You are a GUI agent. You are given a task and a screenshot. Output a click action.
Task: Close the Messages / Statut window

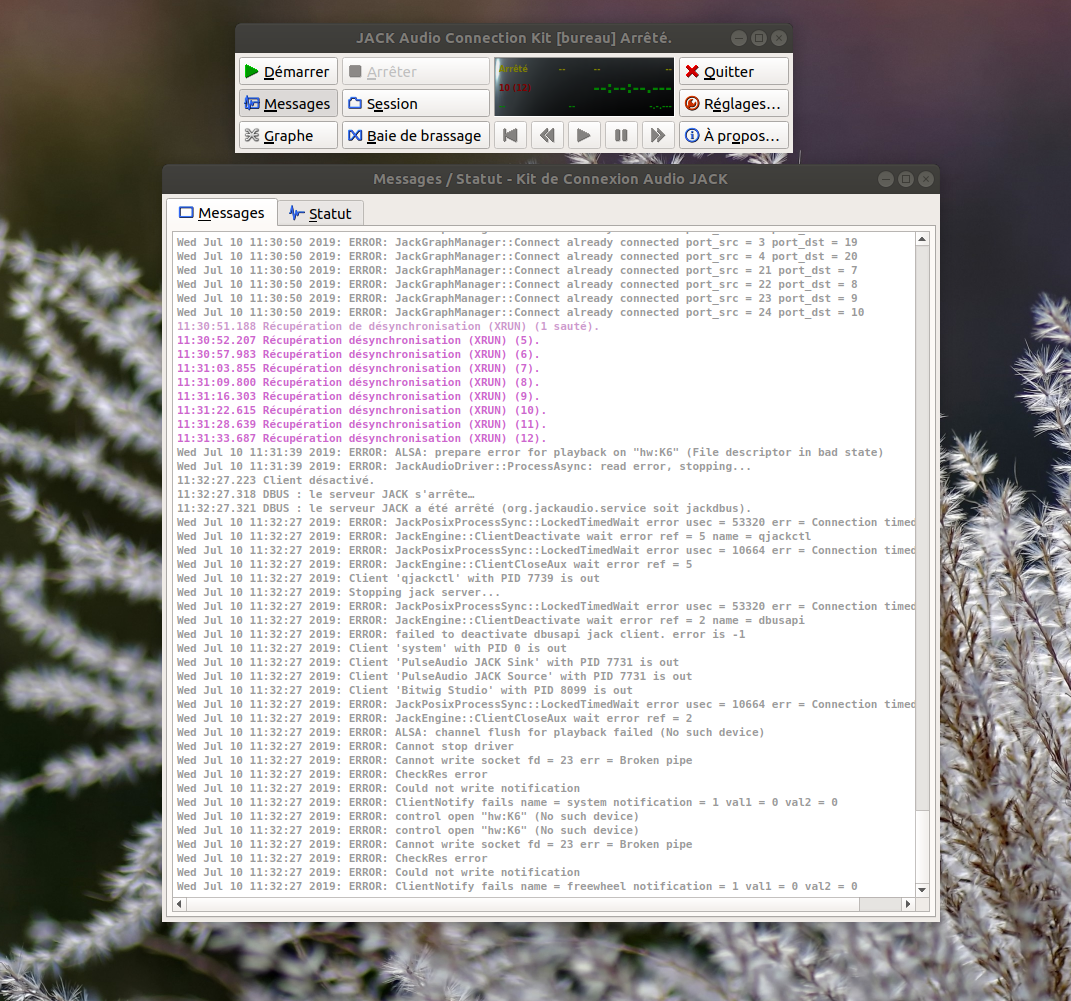pos(926,179)
